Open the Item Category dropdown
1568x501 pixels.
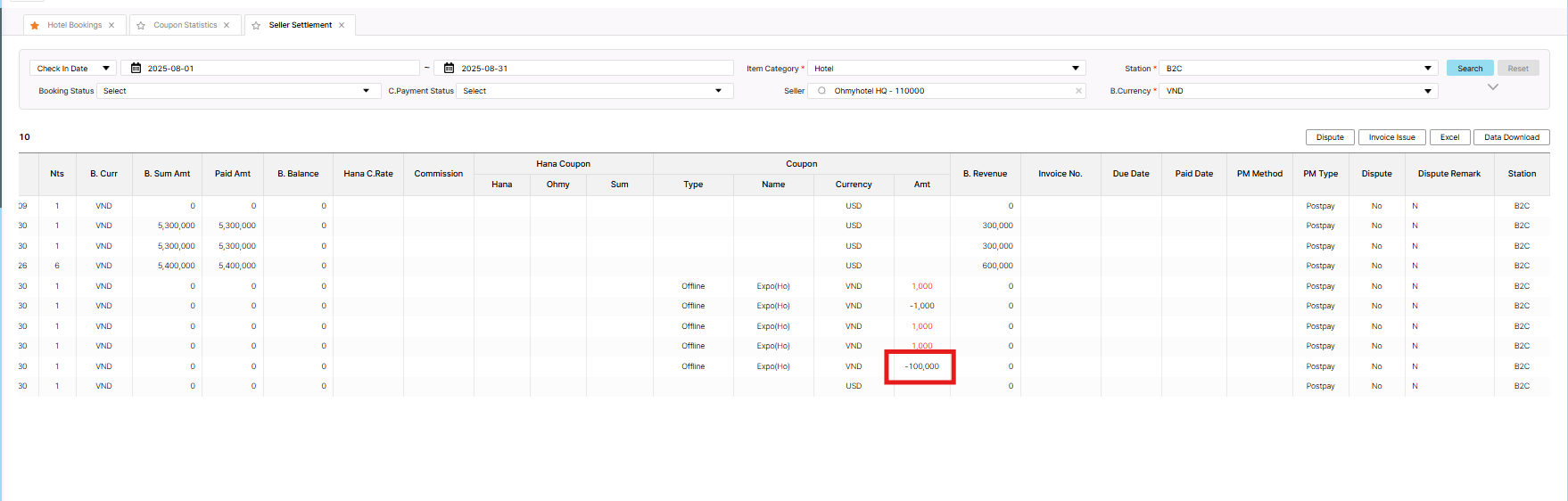click(x=945, y=69)
